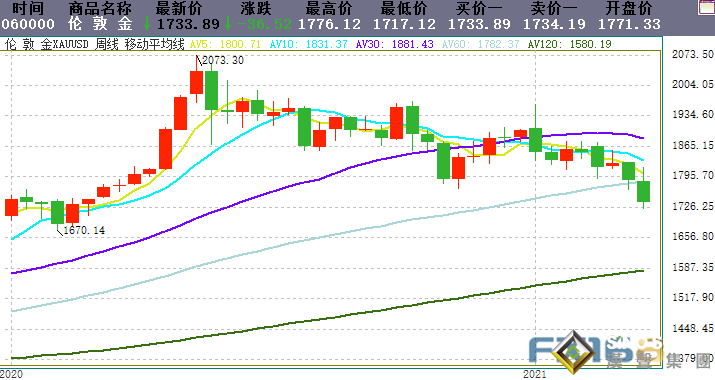Viewport: 715px width, 380px height.
Task: Click the 2073.30 peak price annotation
Action: click(x=223, y=60)
